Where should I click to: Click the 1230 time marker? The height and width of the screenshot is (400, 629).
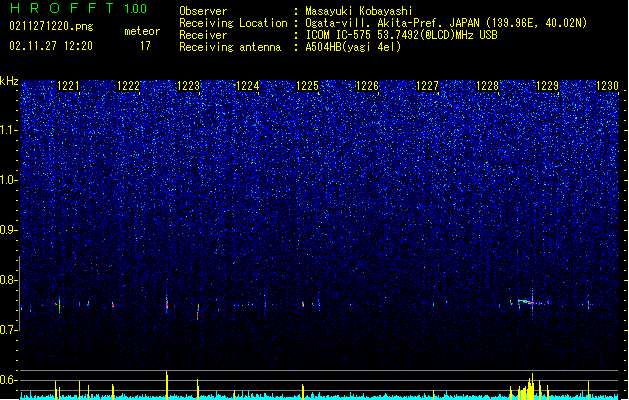pos(607,86)
